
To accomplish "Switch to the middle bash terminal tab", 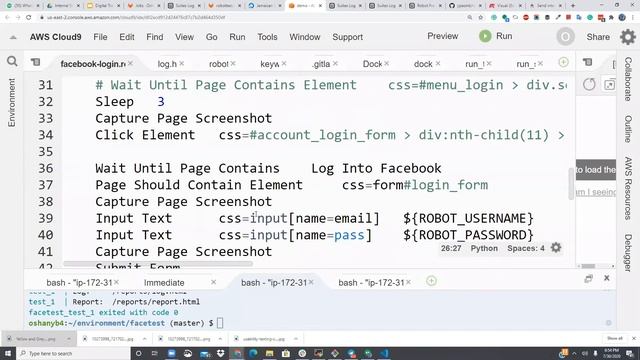I will (274, 282).
